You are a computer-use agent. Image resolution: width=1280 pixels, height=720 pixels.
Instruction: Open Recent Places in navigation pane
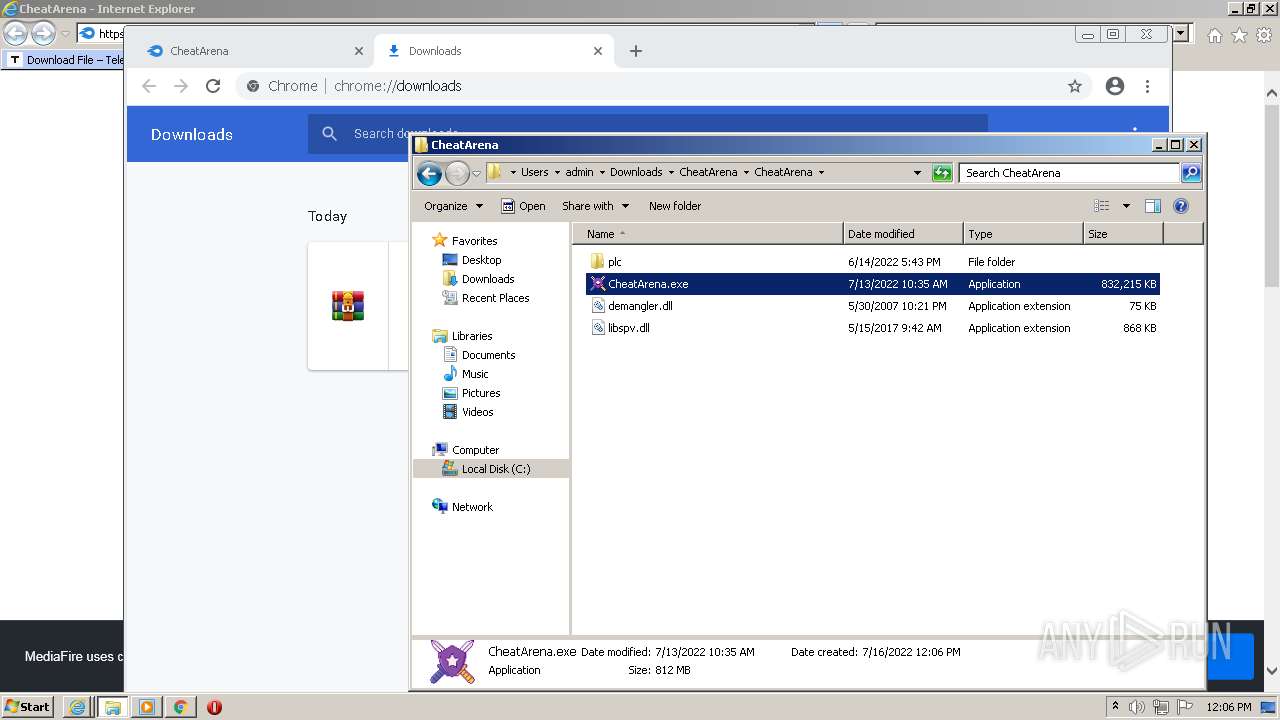tap(495, 298)
